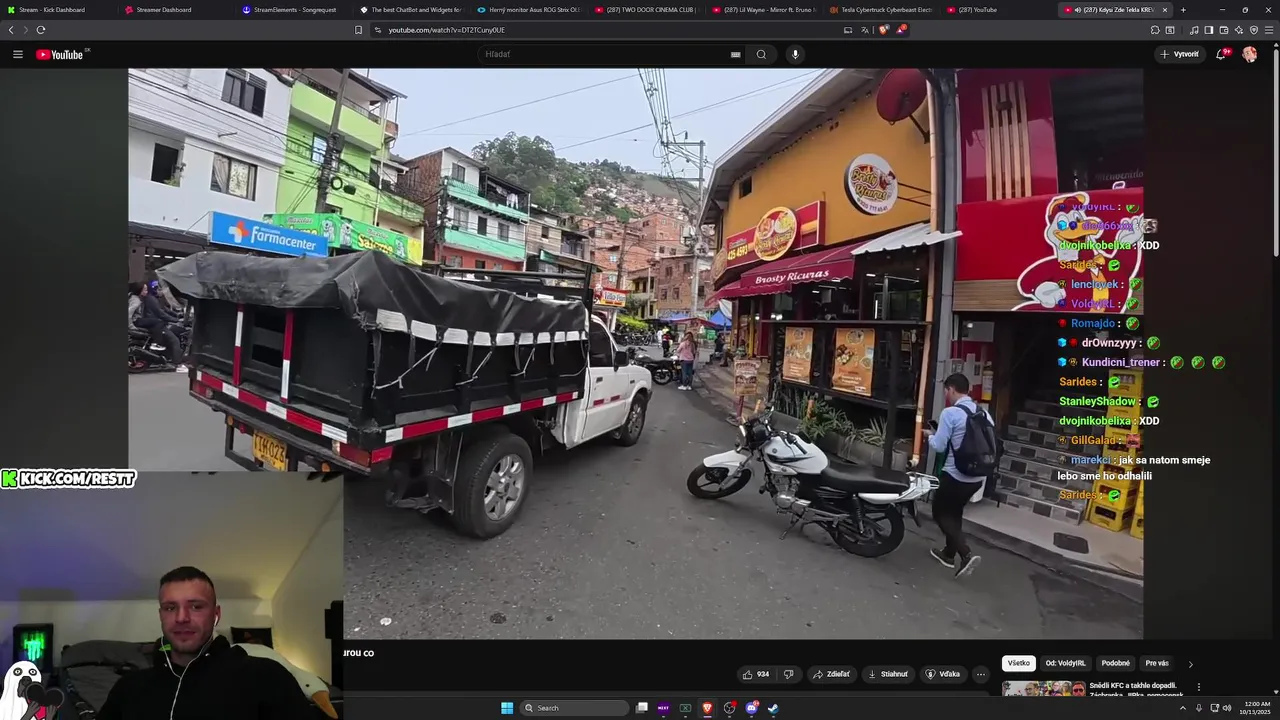Click the volume icon in system tray
The width and height of the screenshot is (1280, 720).
(x=1227, y=708)
